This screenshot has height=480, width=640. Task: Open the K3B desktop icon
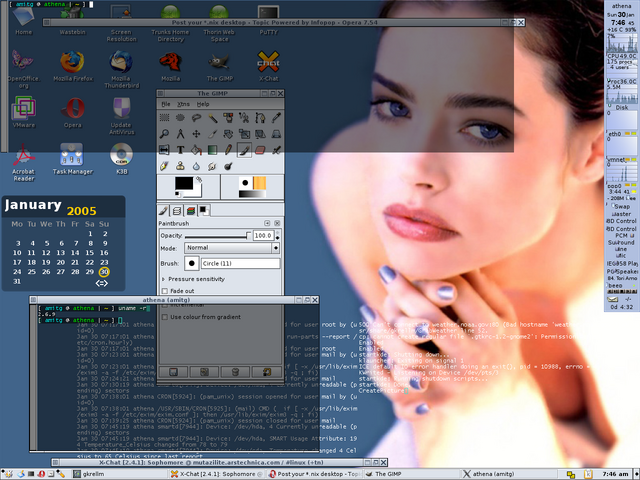pos(122,159)
